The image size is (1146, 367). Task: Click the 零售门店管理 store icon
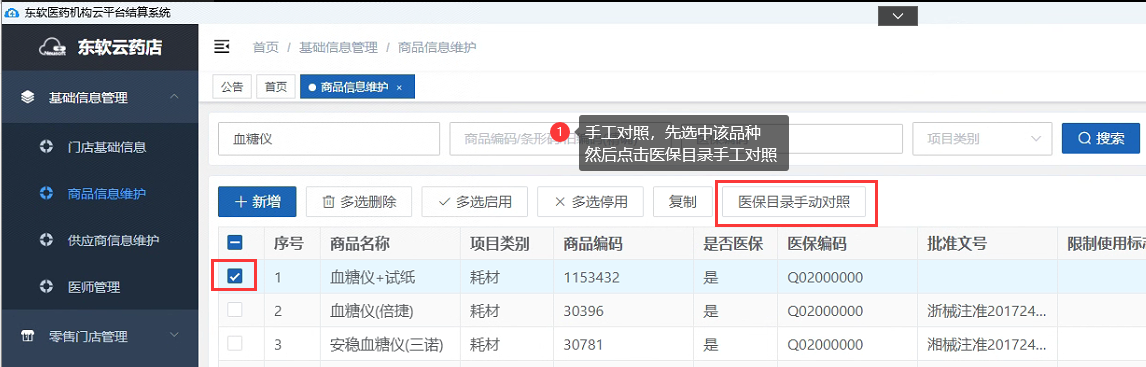27,336
